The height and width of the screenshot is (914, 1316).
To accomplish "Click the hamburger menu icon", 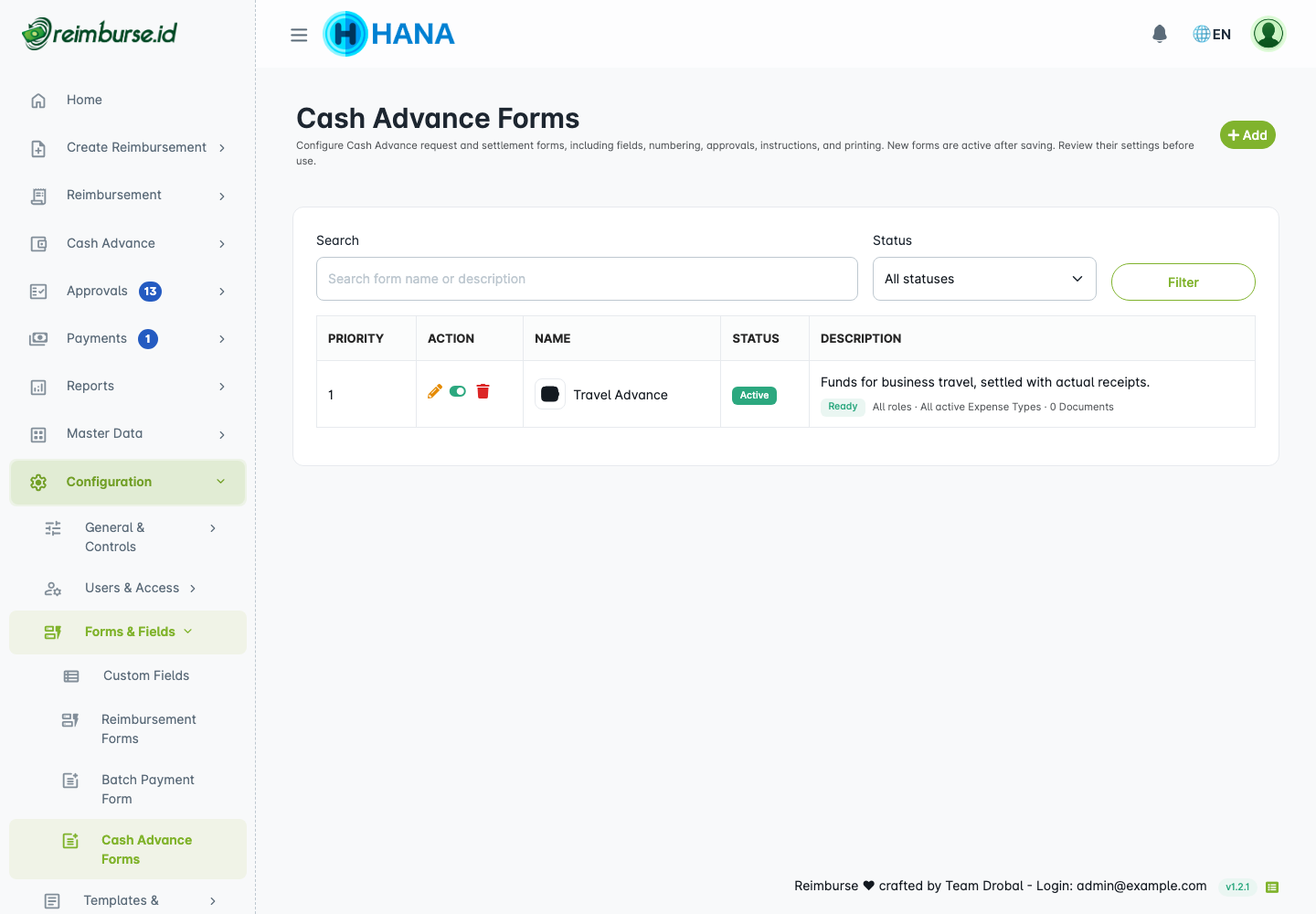I will point(299,35).
